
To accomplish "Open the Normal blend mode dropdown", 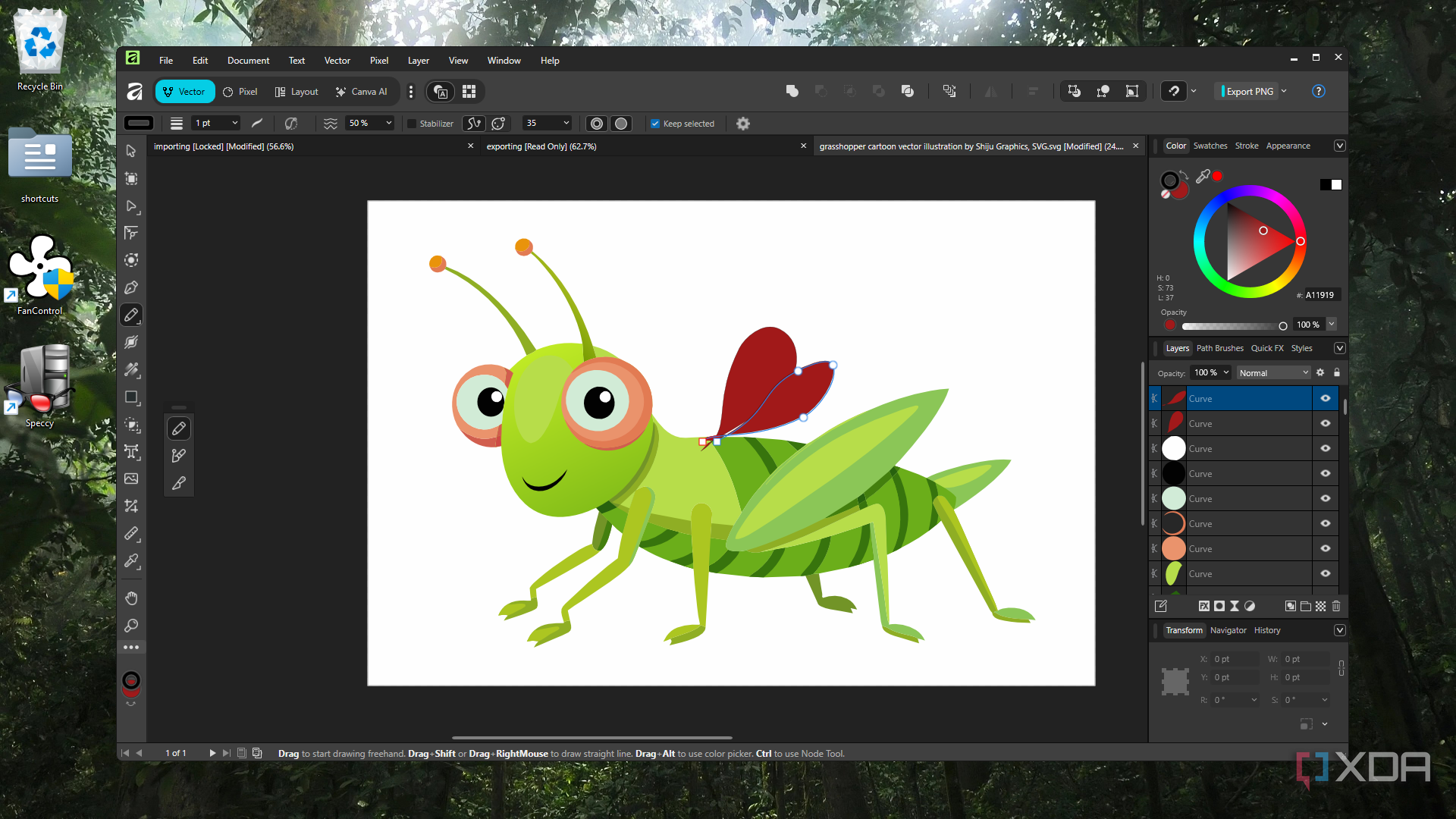I will [x=1273, y=372].
